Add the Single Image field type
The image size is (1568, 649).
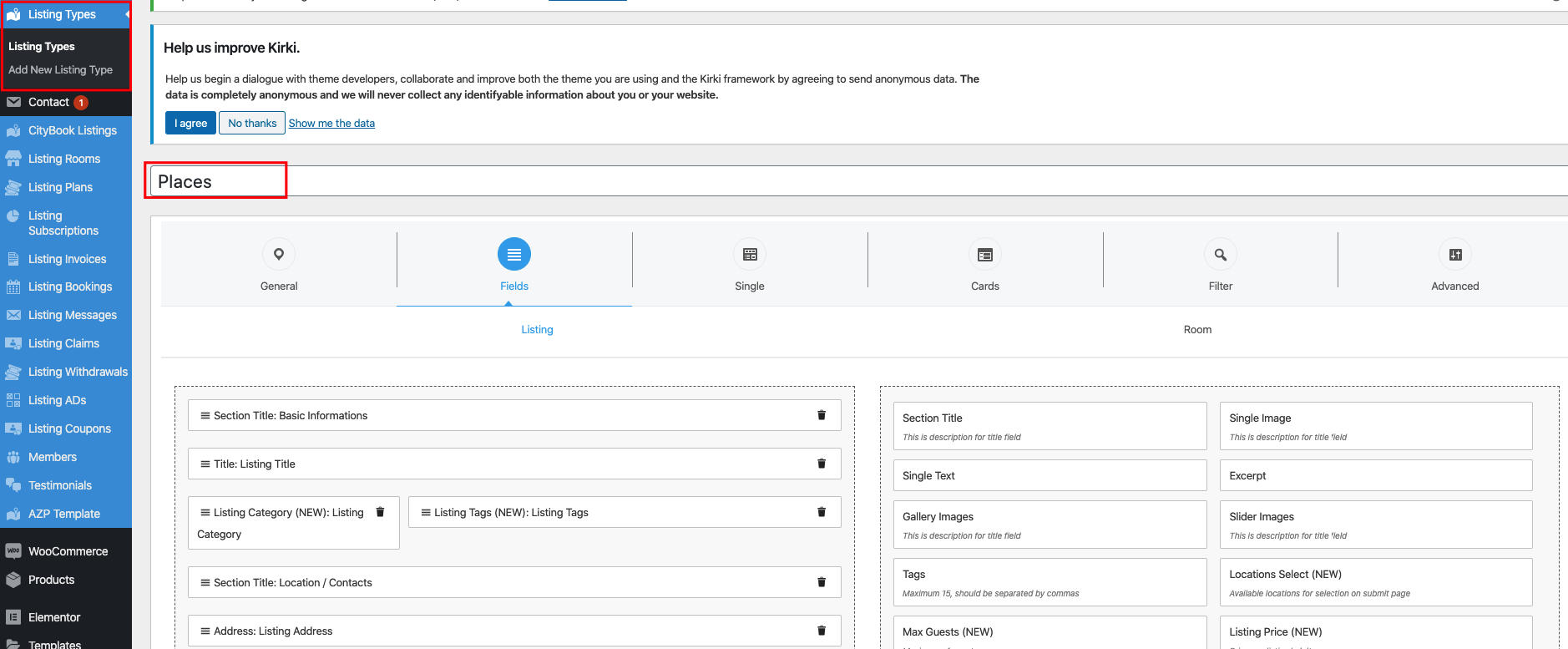(1376, 426)
